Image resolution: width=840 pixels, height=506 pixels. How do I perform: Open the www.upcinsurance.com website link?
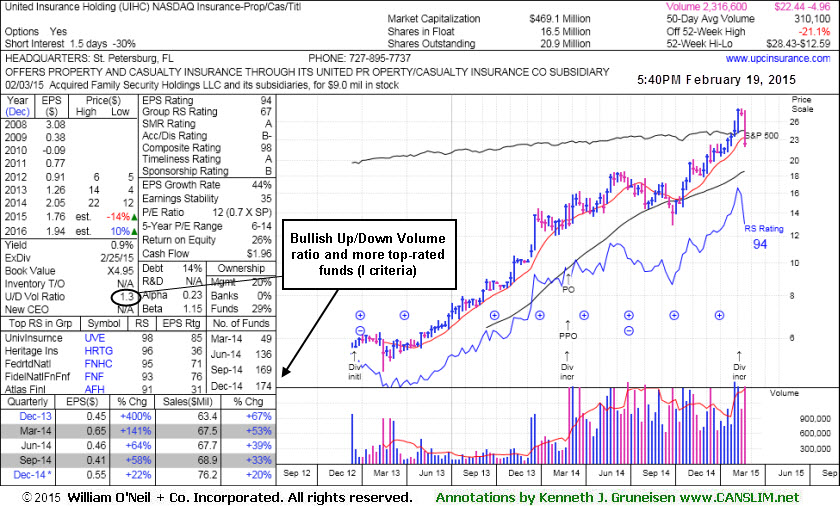777,58
